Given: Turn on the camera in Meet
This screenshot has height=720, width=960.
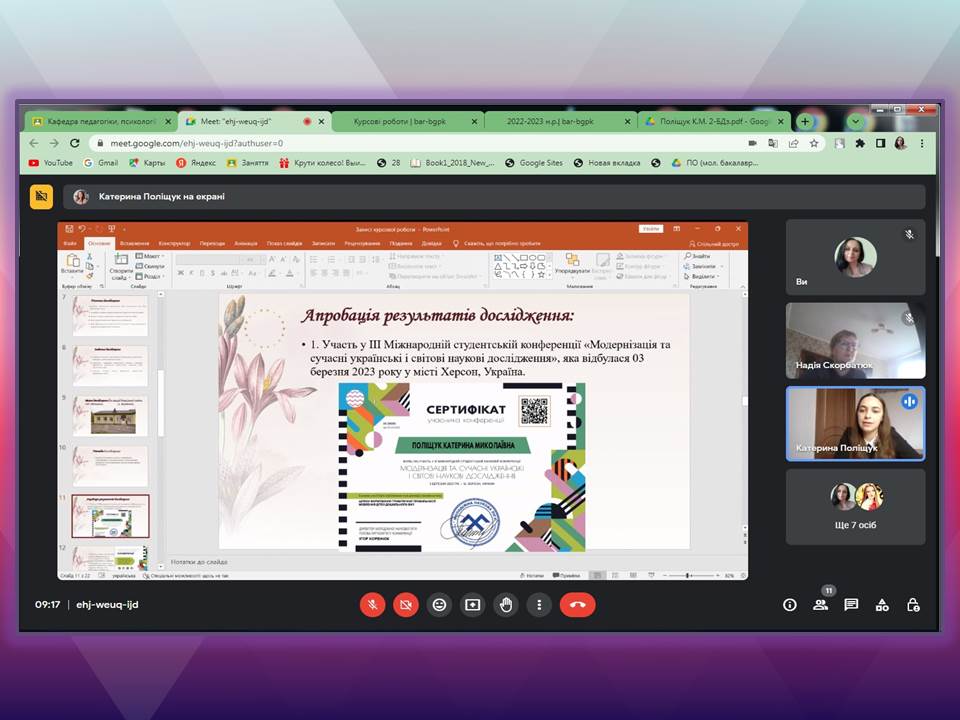Looking at the screenshot, I should click(x=405, y=605).
